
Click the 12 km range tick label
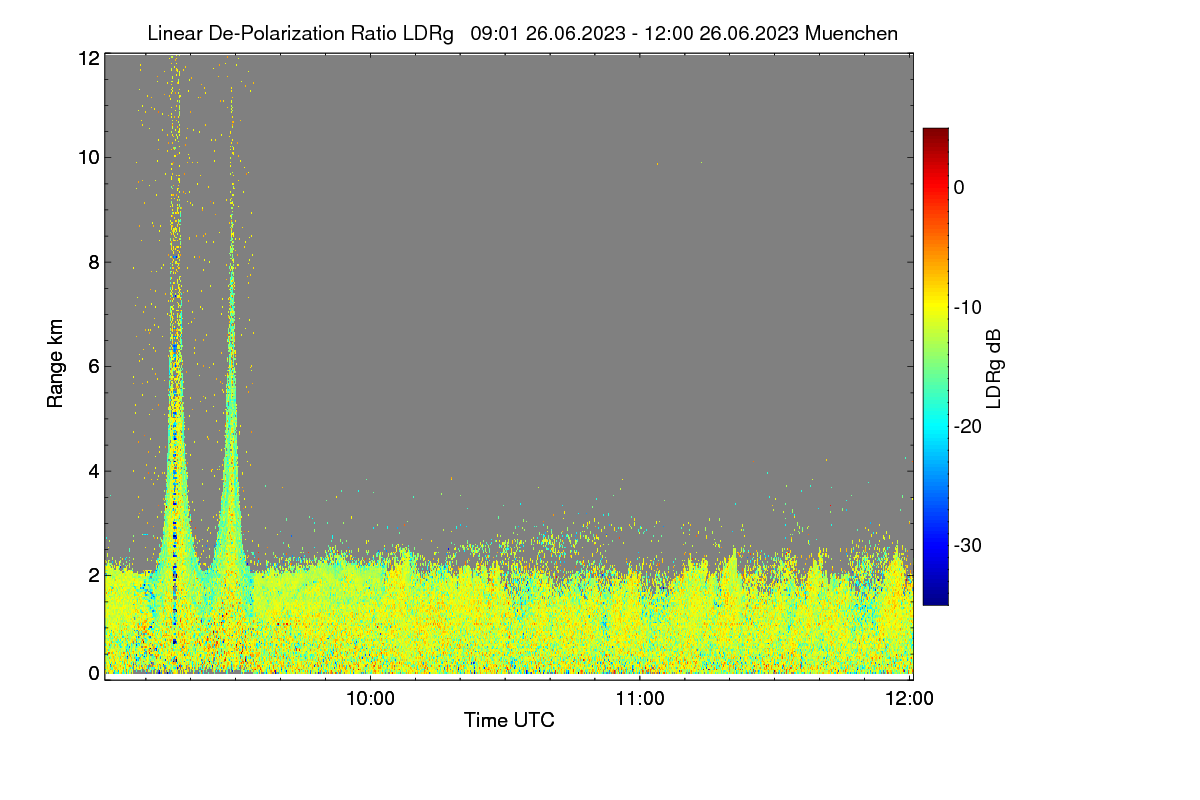coord(89,58)
